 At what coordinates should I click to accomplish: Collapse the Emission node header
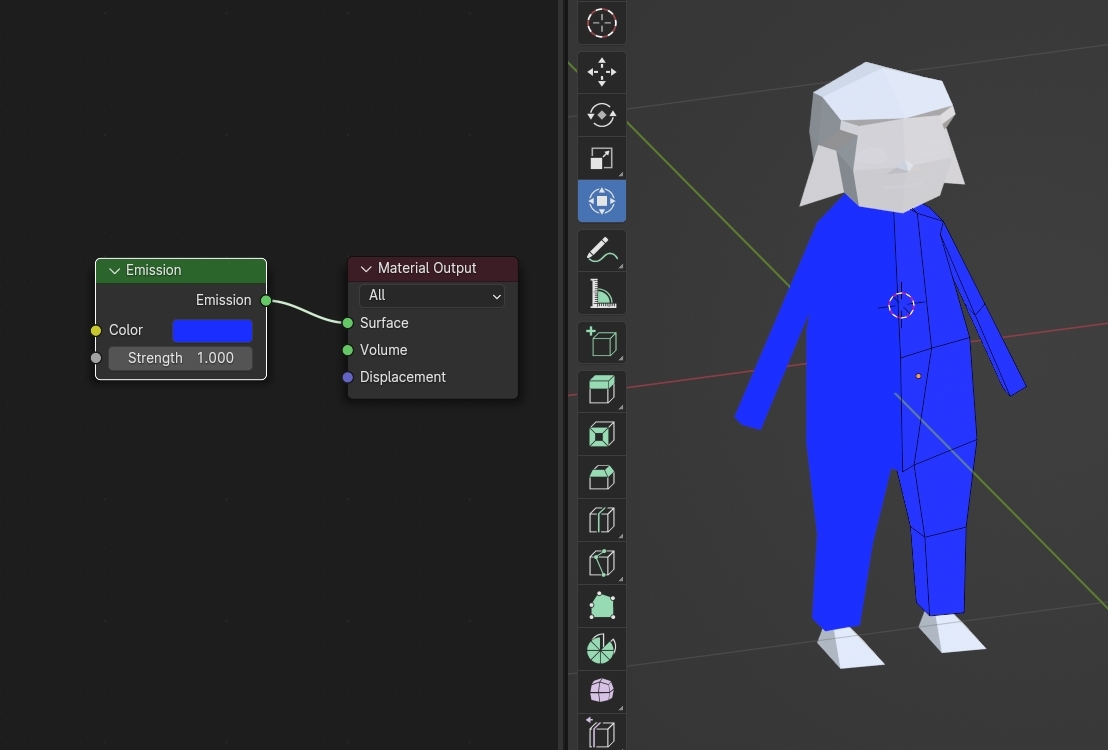pyautogui.click(x=113, y=270)
